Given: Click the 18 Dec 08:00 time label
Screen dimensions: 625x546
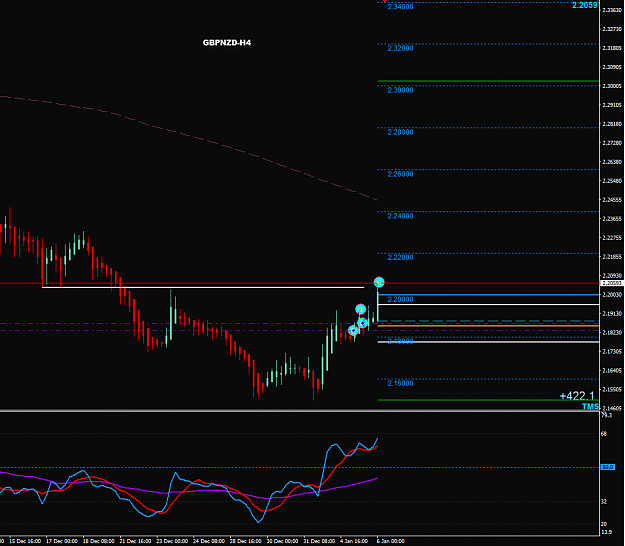Looking at the screenshot, I should coord(98,541).
